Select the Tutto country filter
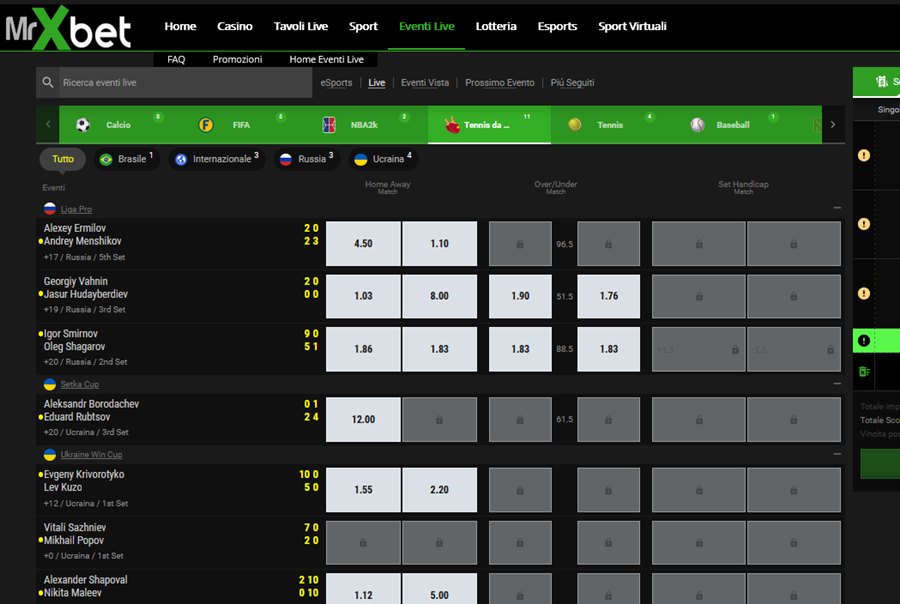The height and width of the screenshot is (604, 900). [x=63, y=159]
